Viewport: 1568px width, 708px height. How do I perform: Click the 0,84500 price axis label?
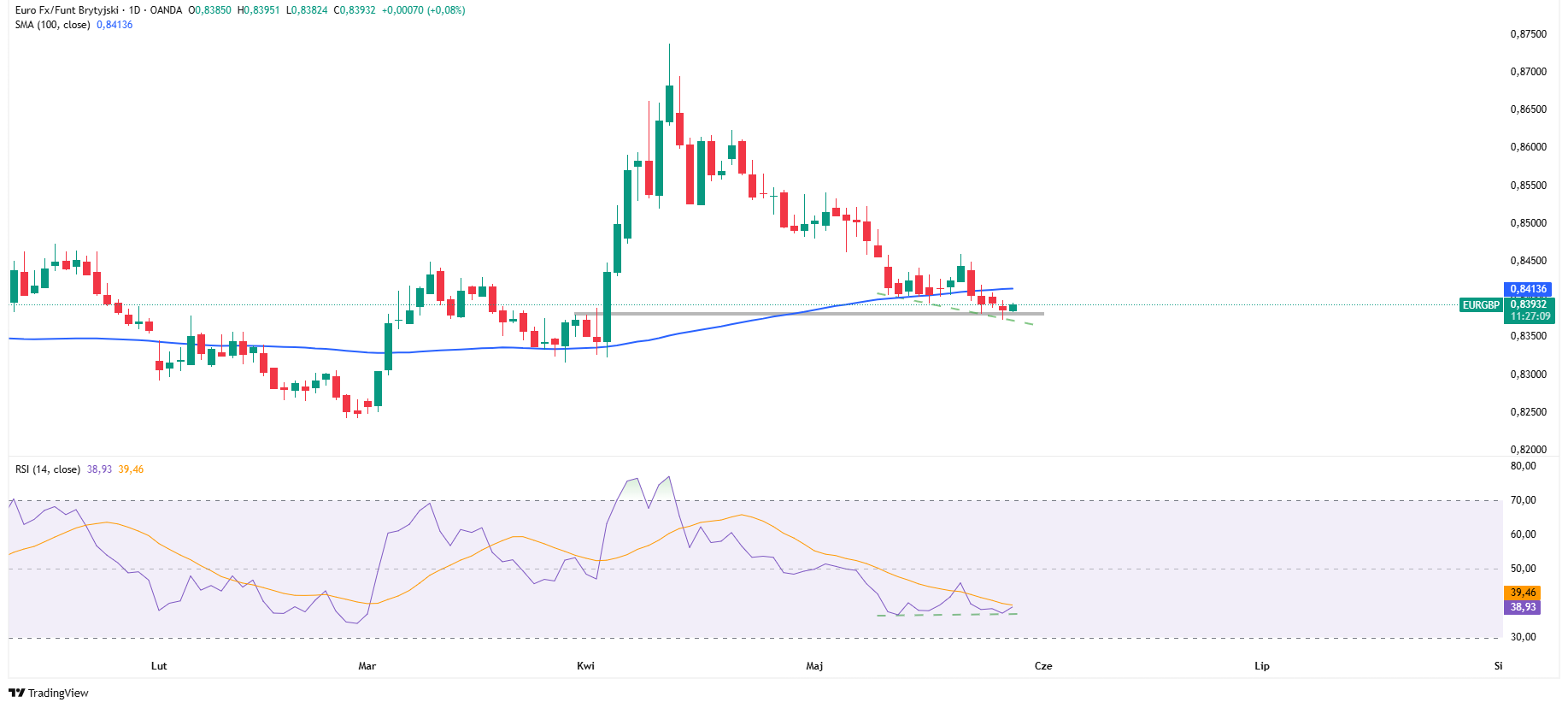[1529, 261]
